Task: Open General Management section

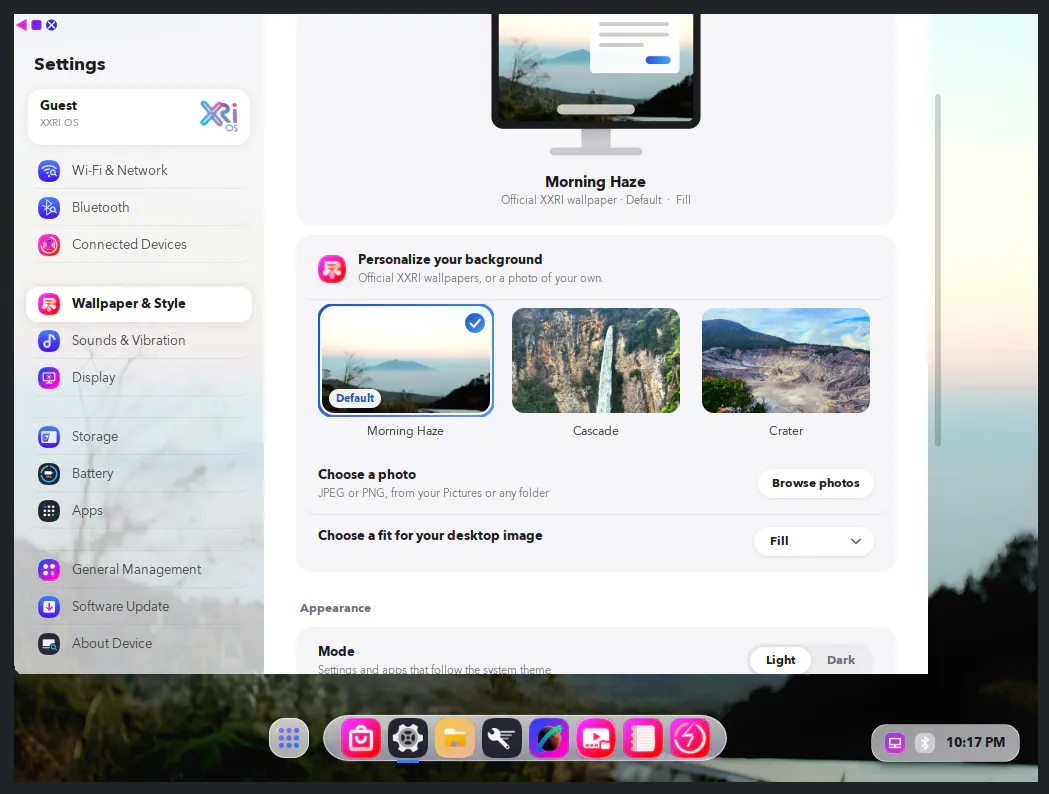Action: (139, 570)
